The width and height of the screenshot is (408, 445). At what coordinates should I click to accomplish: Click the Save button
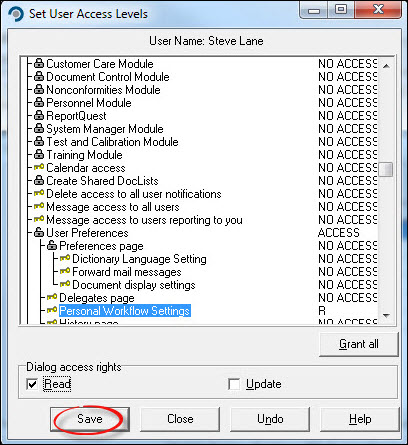[x=90, y=419]
